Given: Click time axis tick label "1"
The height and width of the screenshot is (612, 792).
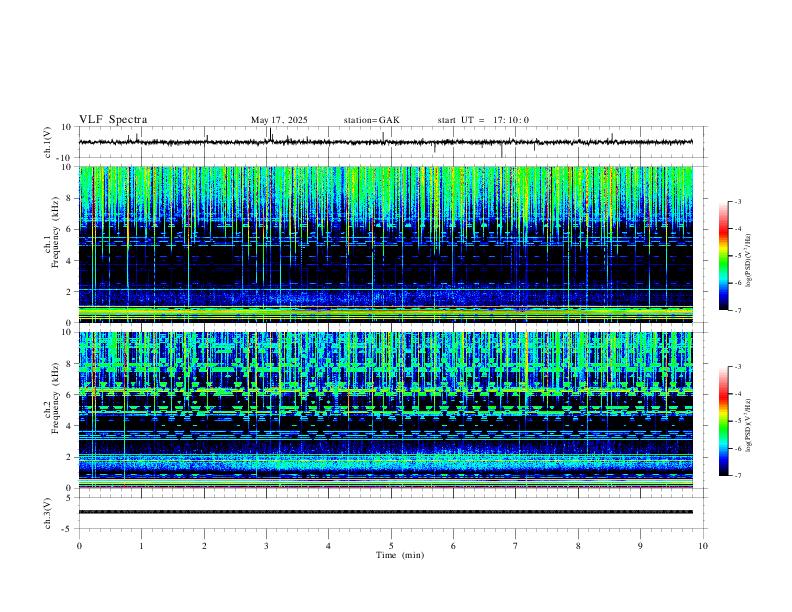Looking at the screenshot, I should coord(141,546).
